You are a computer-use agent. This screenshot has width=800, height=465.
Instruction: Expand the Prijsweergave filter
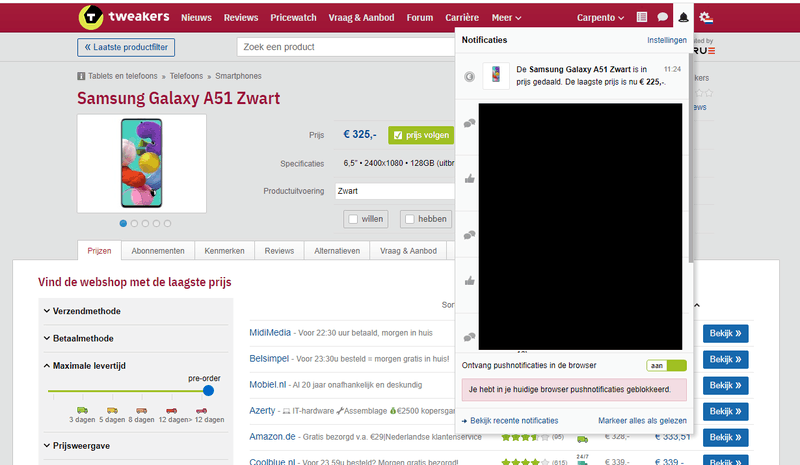77,446
